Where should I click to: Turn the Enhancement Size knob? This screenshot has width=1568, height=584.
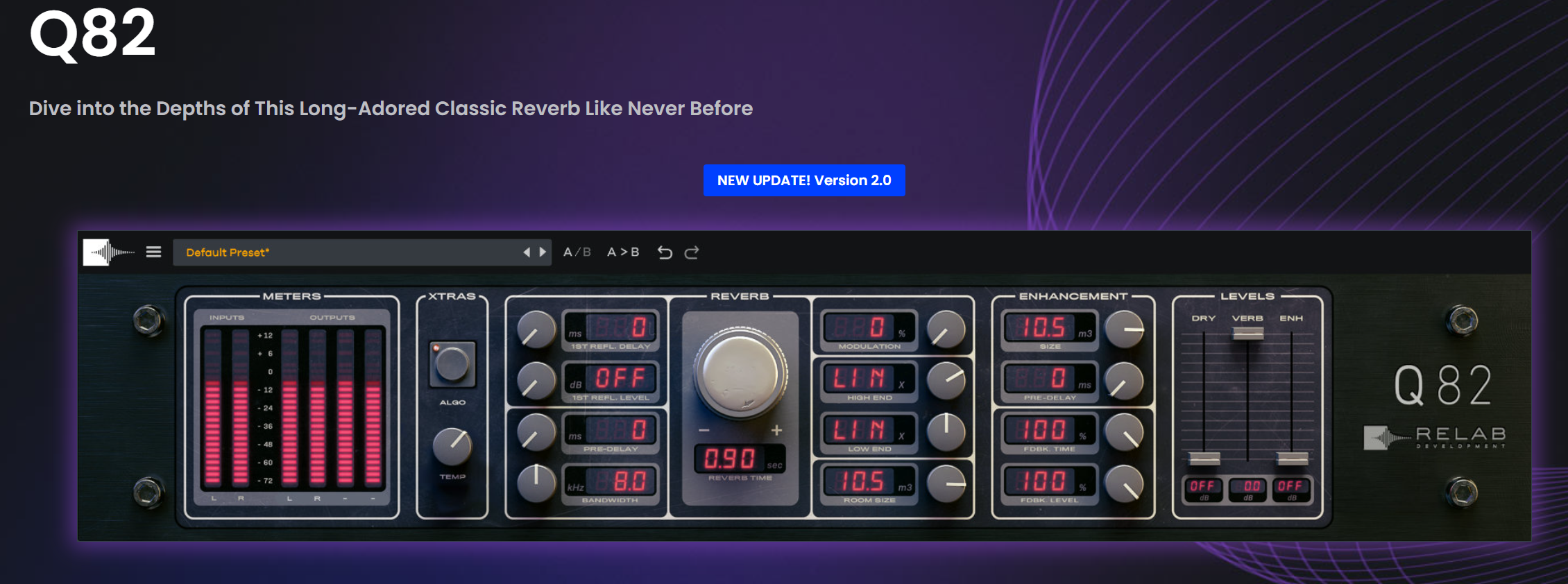(x=1125, y=329)
